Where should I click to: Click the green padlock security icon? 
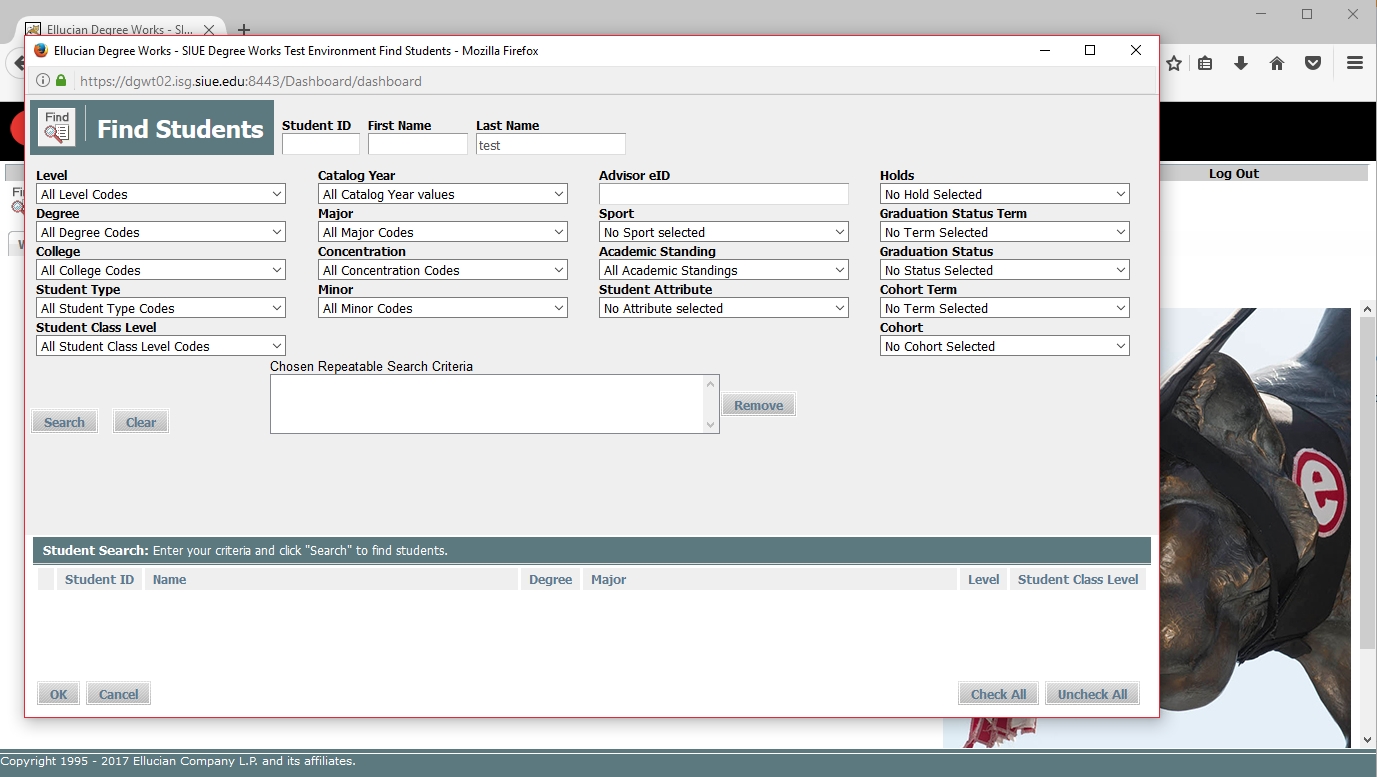(61, 81)
